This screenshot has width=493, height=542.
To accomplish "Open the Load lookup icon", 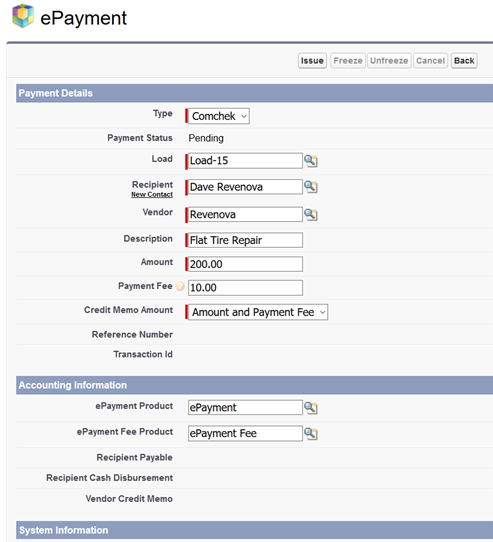I will [310, 161].
